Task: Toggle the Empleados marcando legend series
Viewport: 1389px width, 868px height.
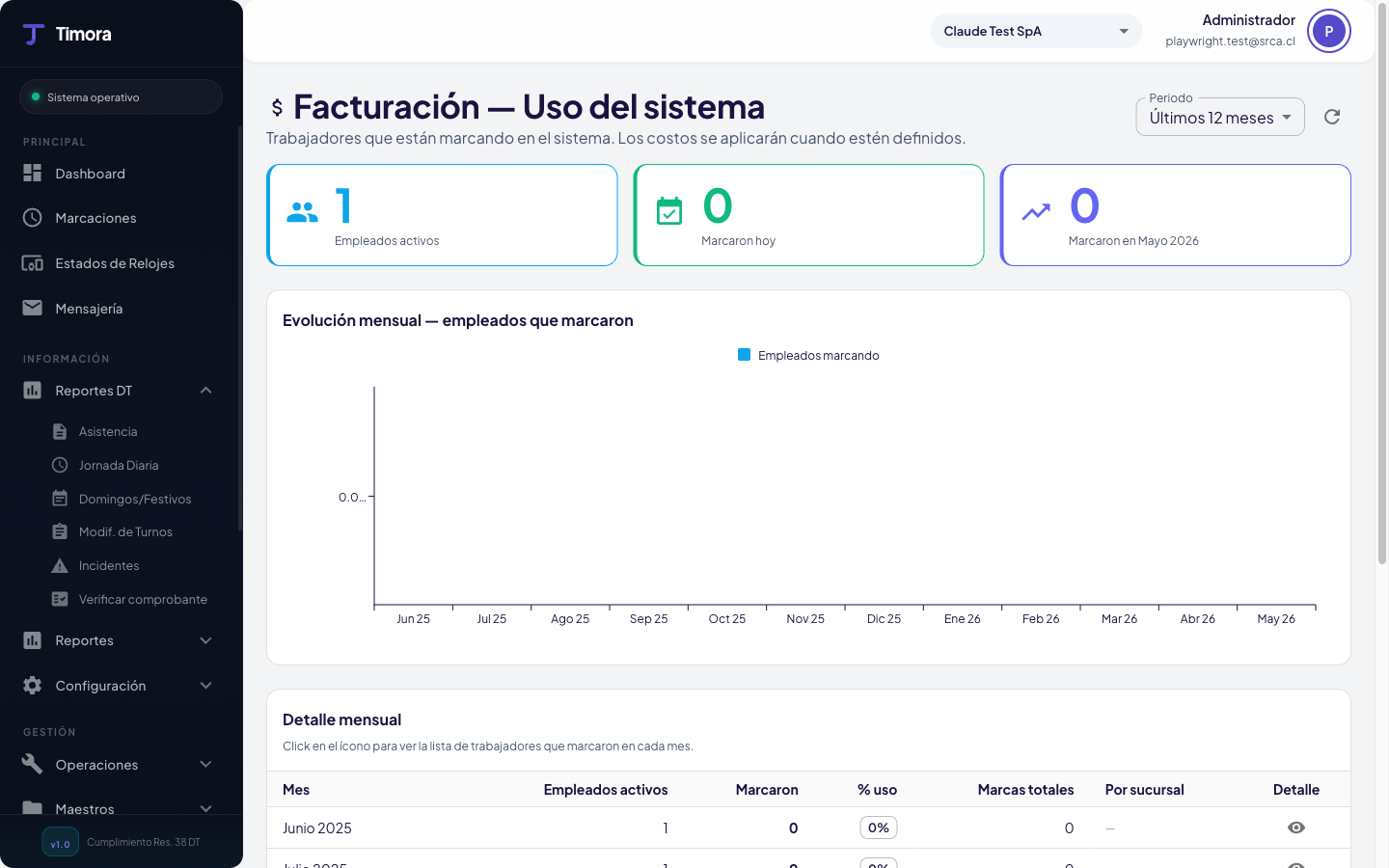Action: [808, 355]
